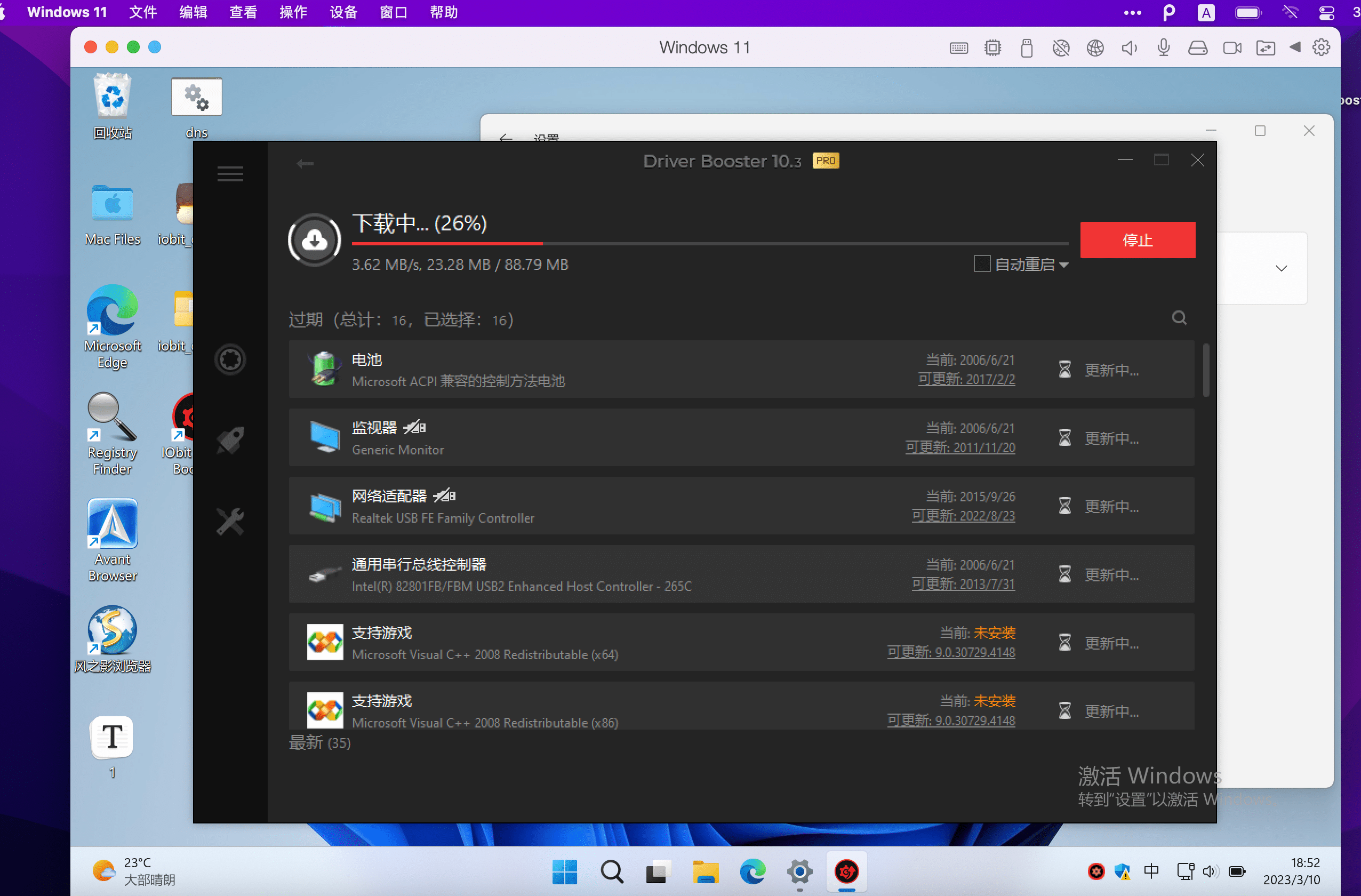Open the Scan circular sidebar icon
The width and height of the screenshot is (1361, 896).
coord(230,359)
